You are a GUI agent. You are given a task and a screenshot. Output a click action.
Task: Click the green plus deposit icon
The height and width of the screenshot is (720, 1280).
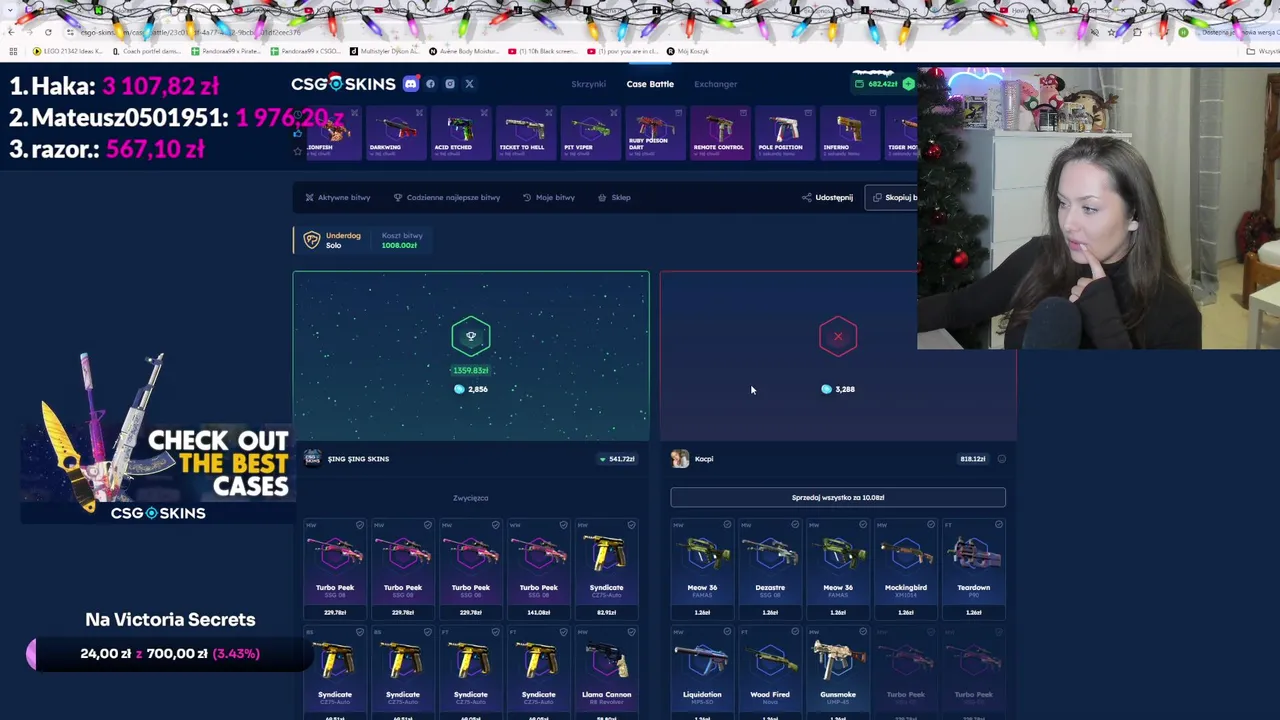pos(908,84)
